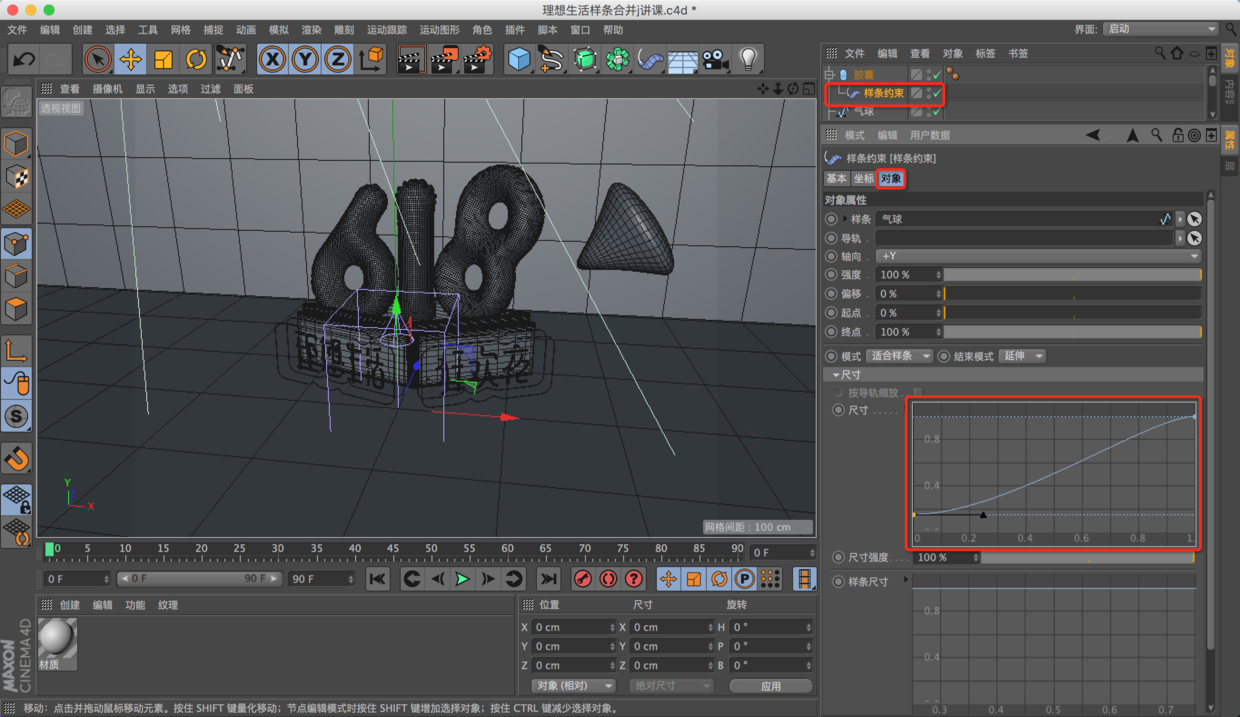Select 样条约束 in object manager

click(x=883, y=93)
